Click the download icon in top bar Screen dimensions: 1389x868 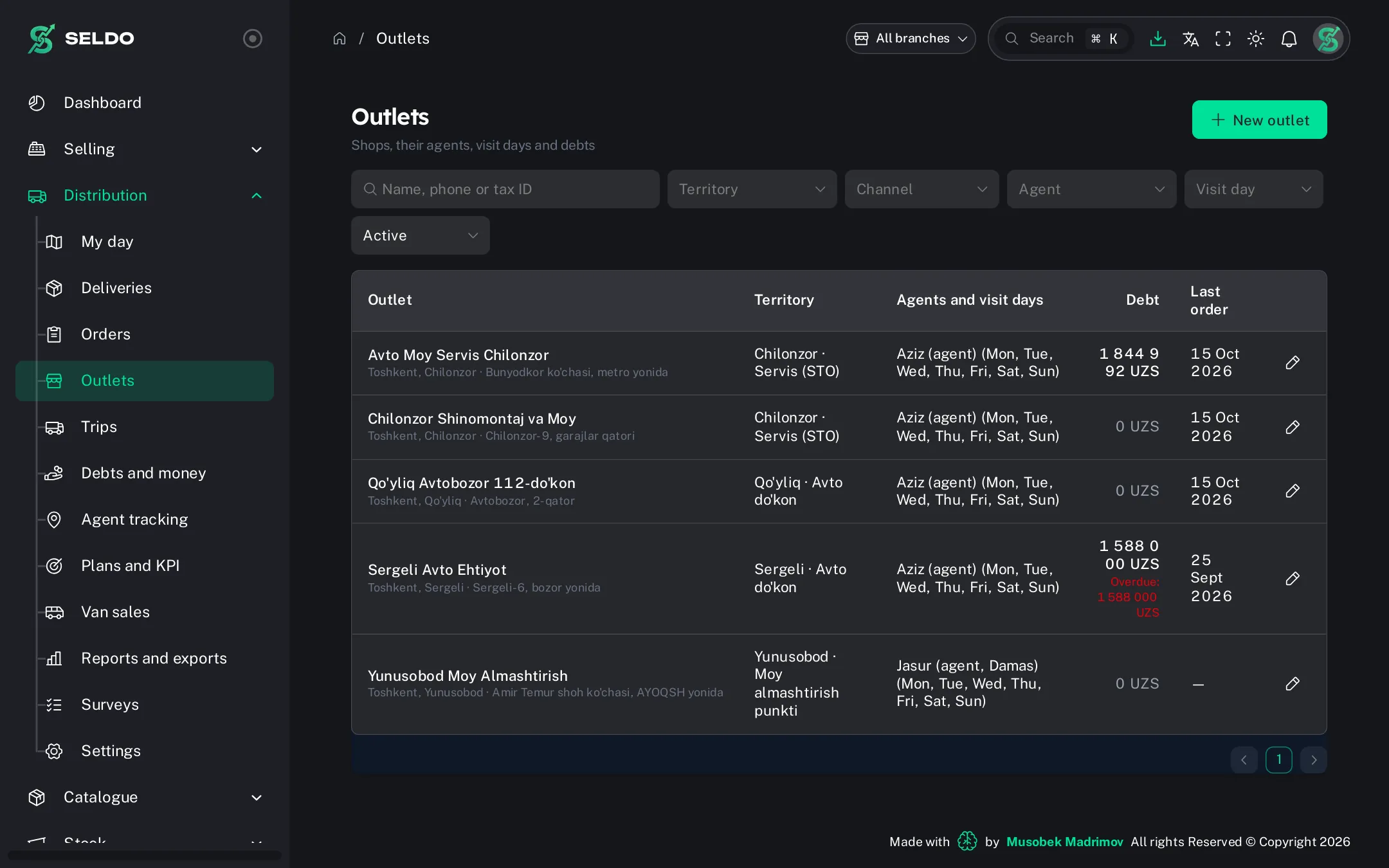[x=1157, y=39]
